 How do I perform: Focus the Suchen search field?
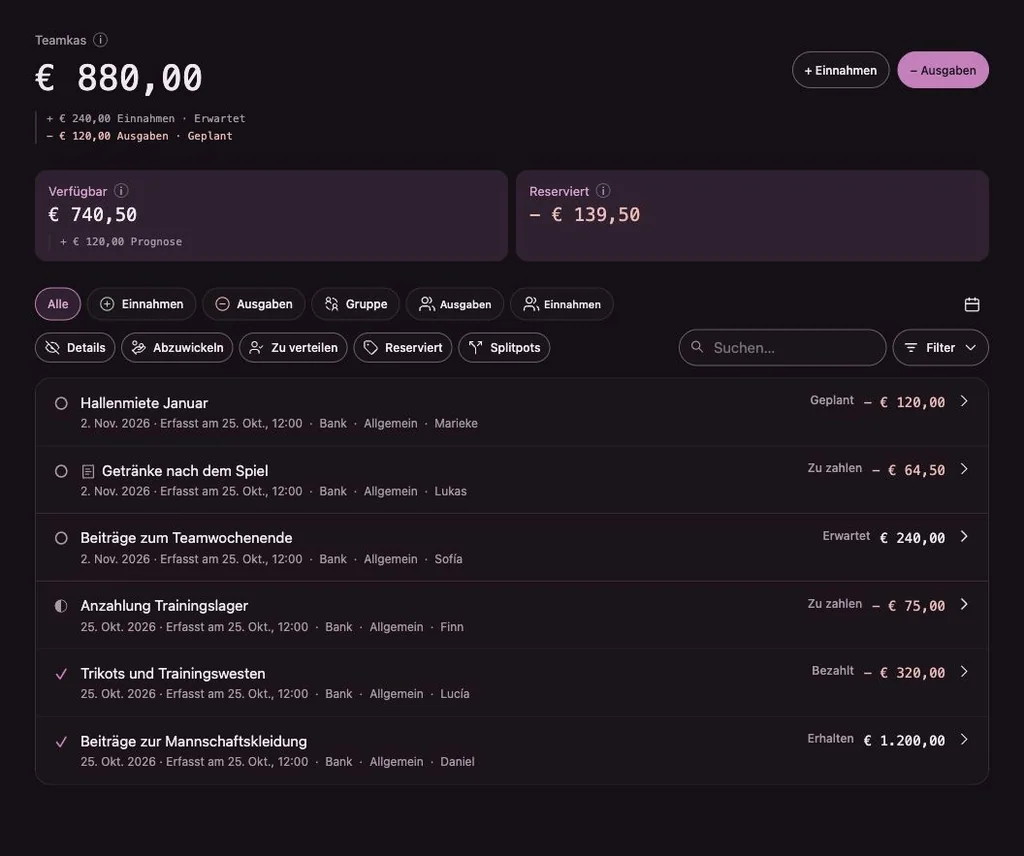(782, 347)
